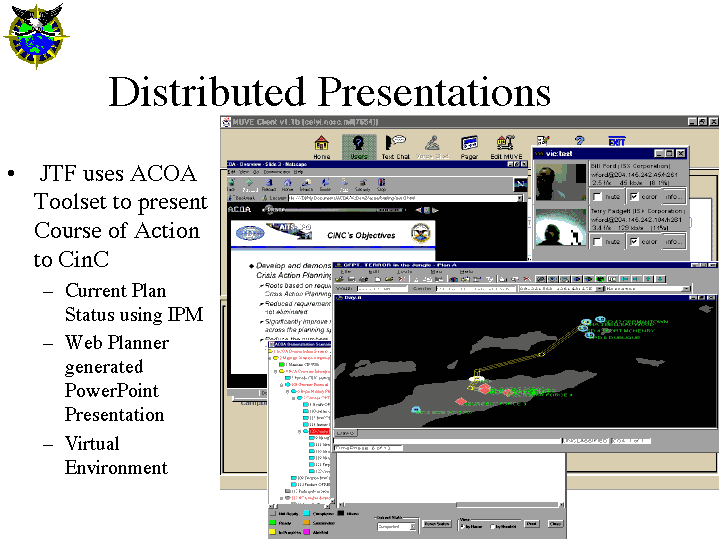Viewport: 719px width, 539px height.
Task: Click Close button beside Print button
Action: coord(556,523)
